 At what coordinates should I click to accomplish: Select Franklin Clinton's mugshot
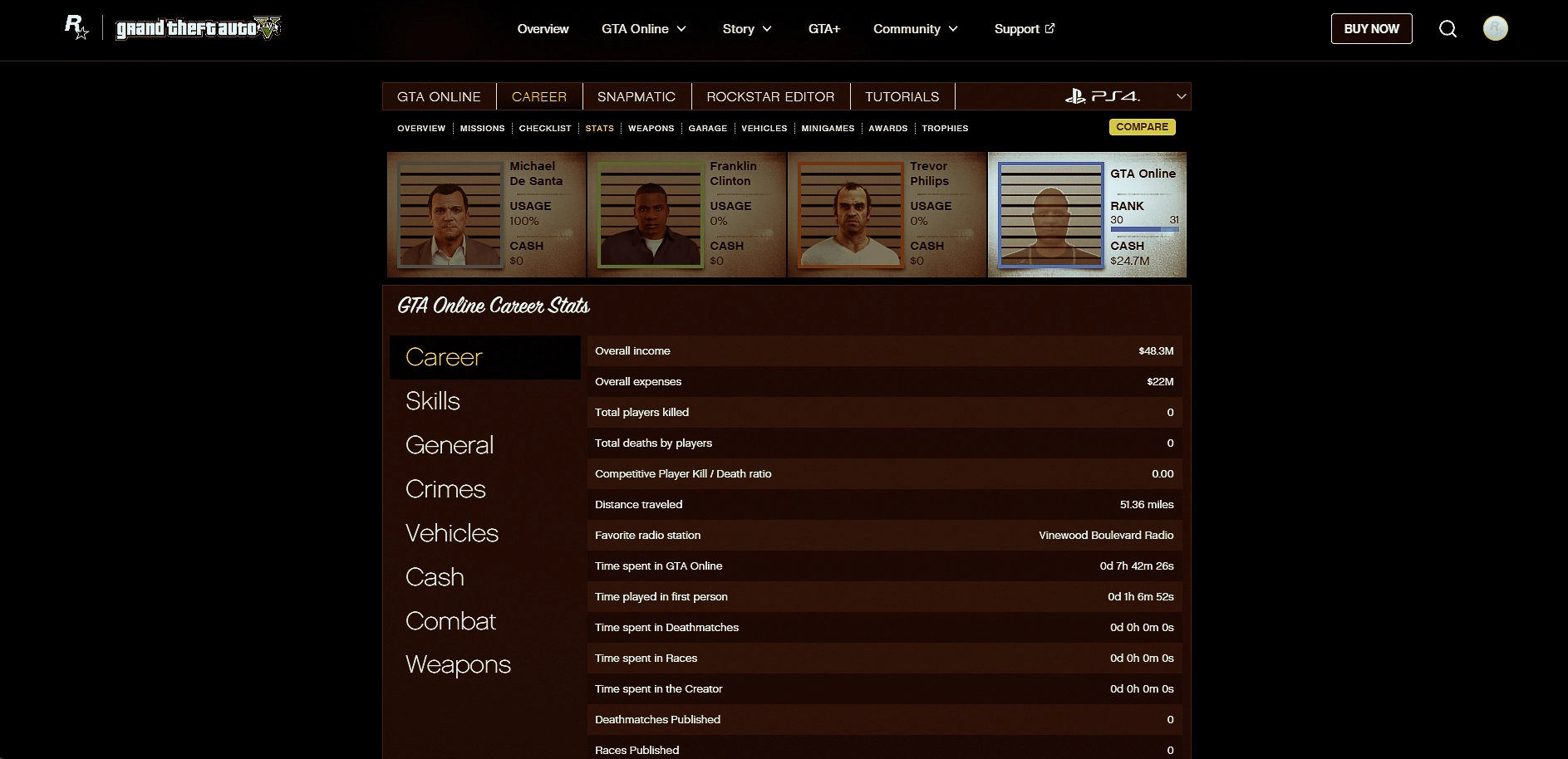point(650,214)
